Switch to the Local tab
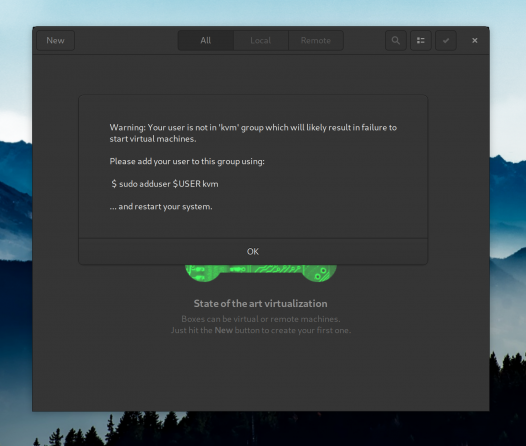Screen dimensions: 526x446 click(261, 41)
